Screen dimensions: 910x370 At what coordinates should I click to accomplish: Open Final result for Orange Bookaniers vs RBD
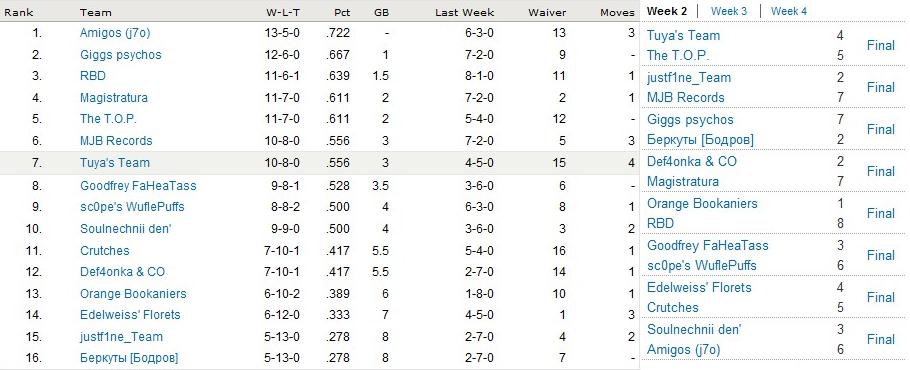pyautogui.click(x=880, y=213)
